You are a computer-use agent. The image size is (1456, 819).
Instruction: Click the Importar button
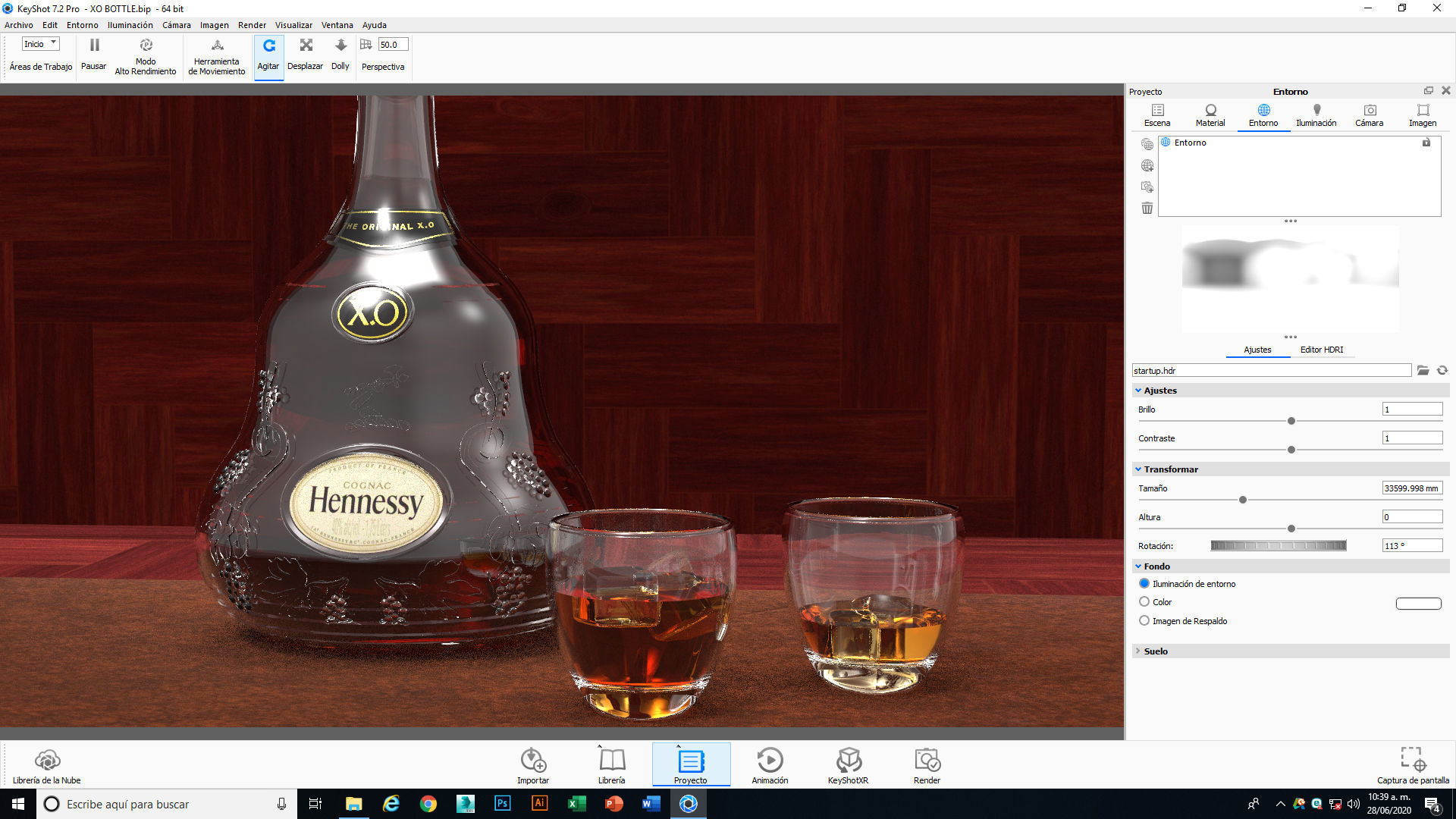[533, 766]
